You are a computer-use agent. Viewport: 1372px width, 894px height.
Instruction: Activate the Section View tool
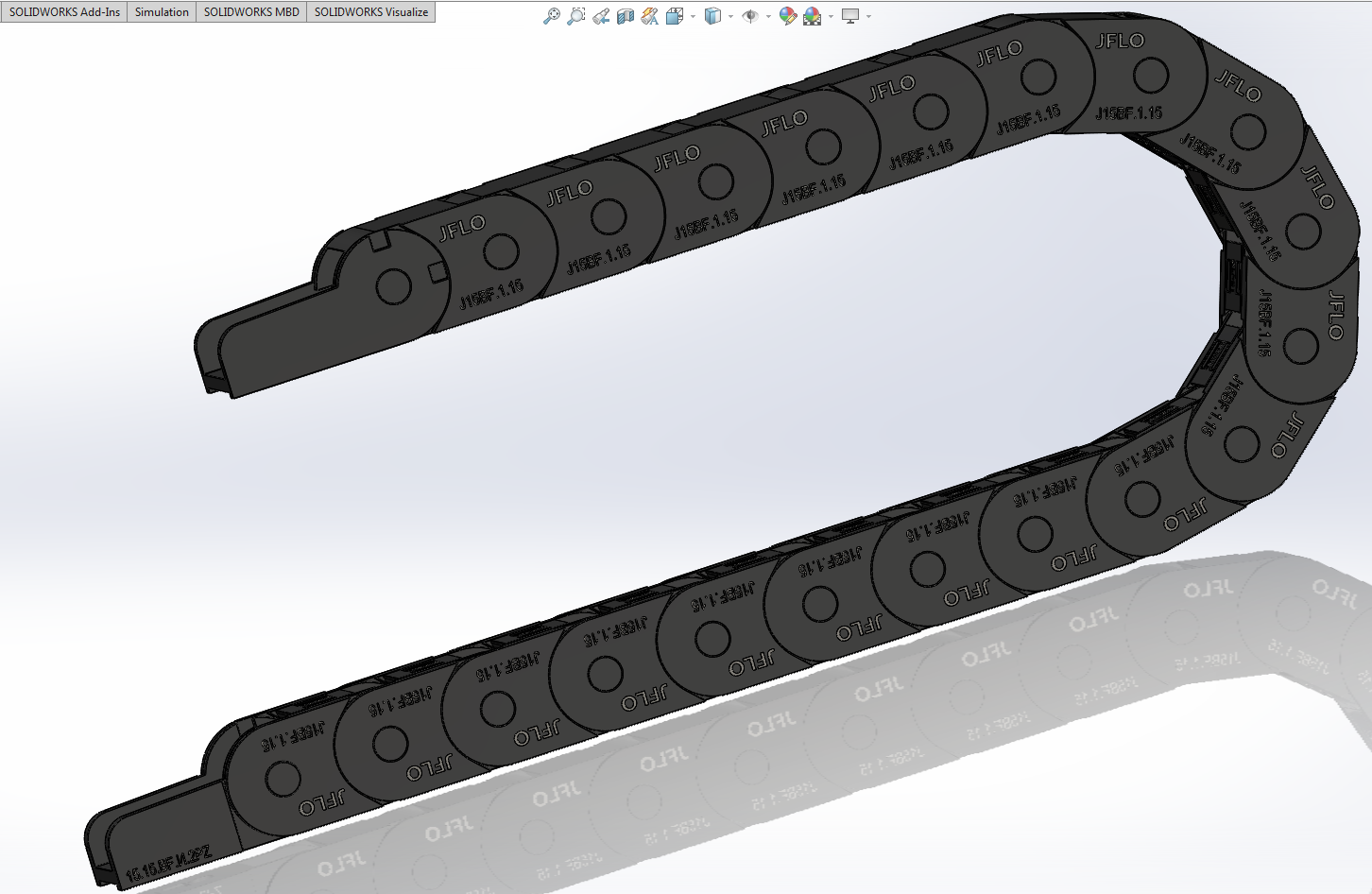pos(626,16)
